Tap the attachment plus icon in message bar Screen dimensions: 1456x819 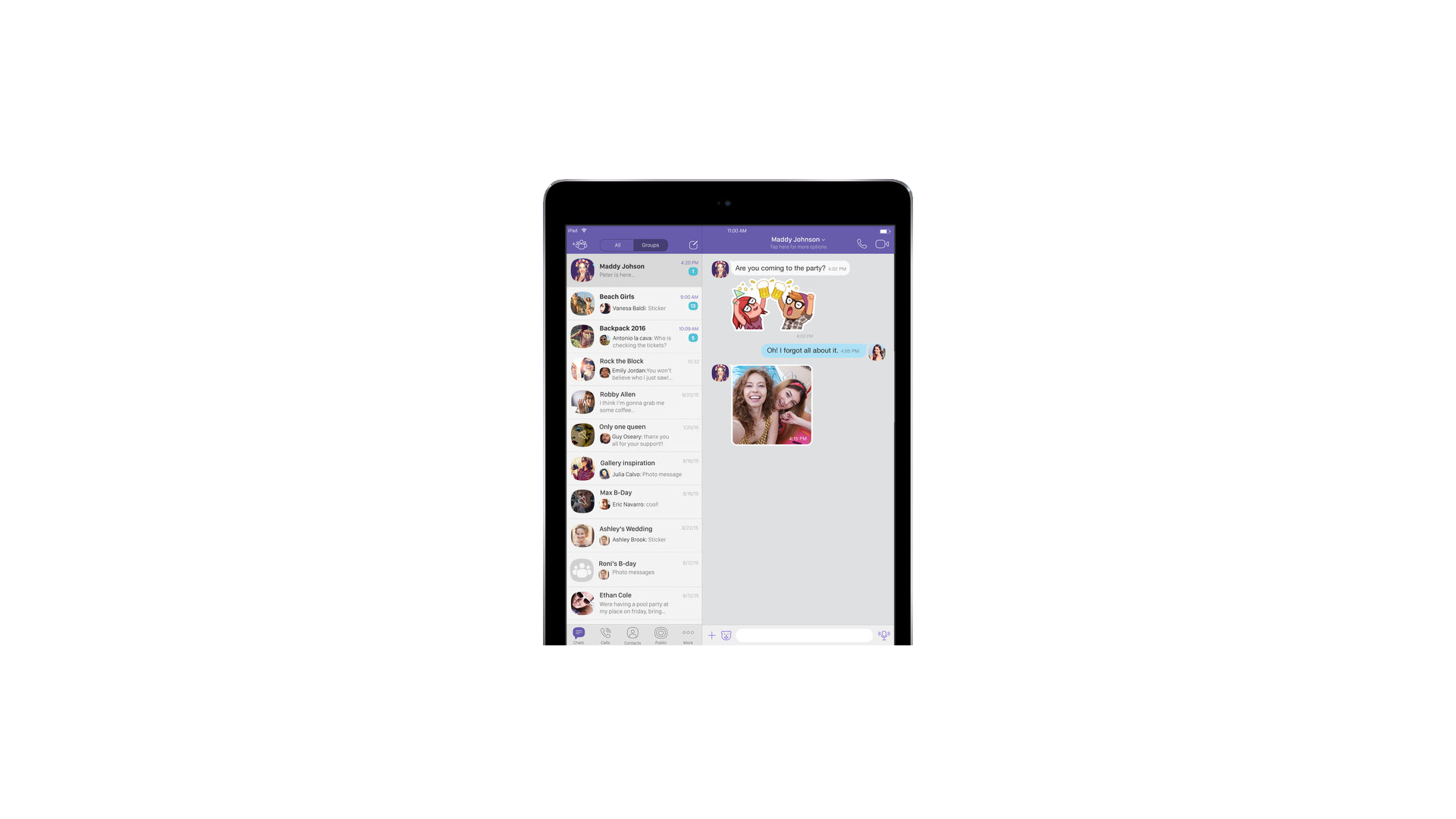(711, 635)
